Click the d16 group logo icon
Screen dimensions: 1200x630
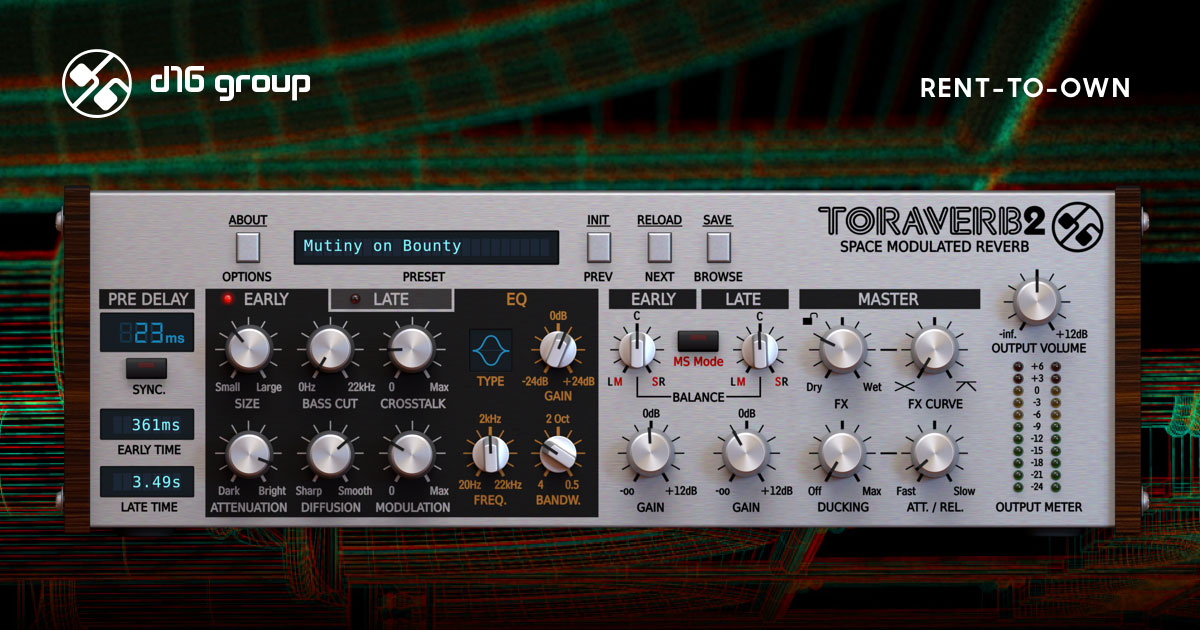tap(96, 84)
